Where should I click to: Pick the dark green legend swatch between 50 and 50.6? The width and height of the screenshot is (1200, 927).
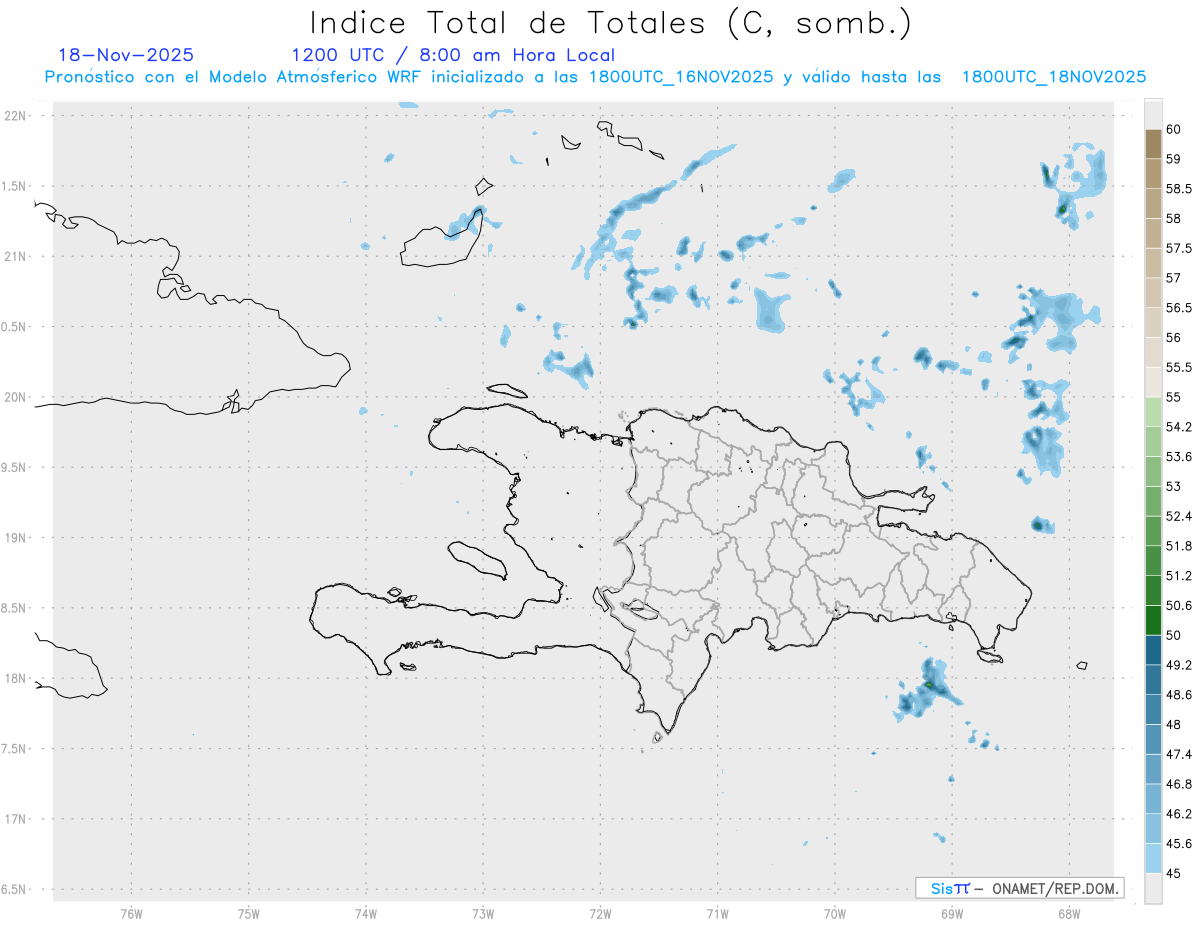tap(1153, 620)
